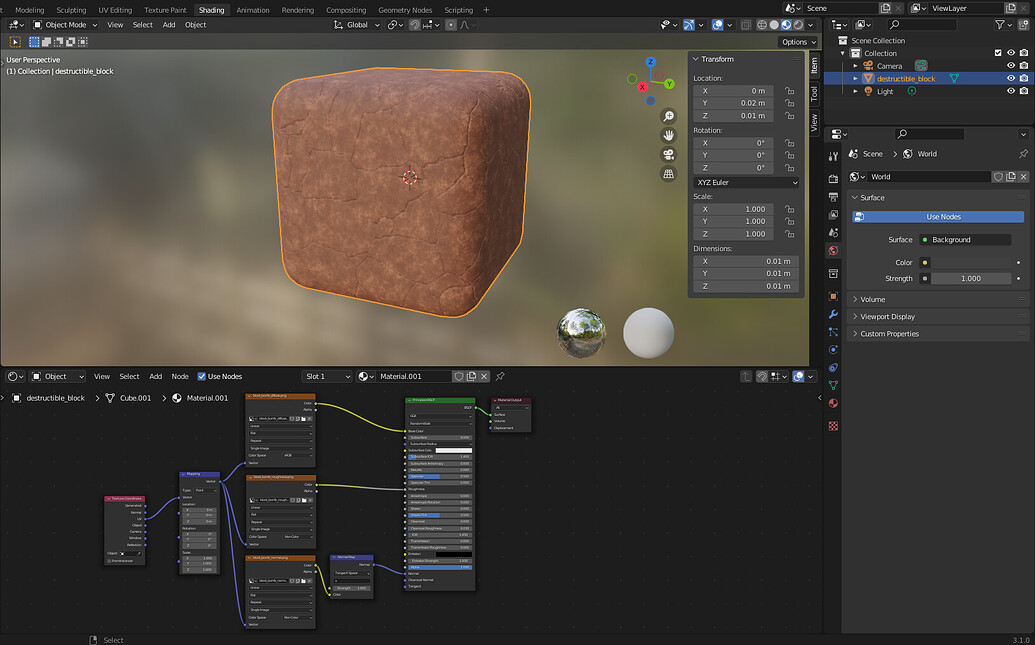The height and width of the screenshot is (645, 1035).
Task: Open the Slot 1 dropdown
Action: pyautogui.click(x=327, y=376)
